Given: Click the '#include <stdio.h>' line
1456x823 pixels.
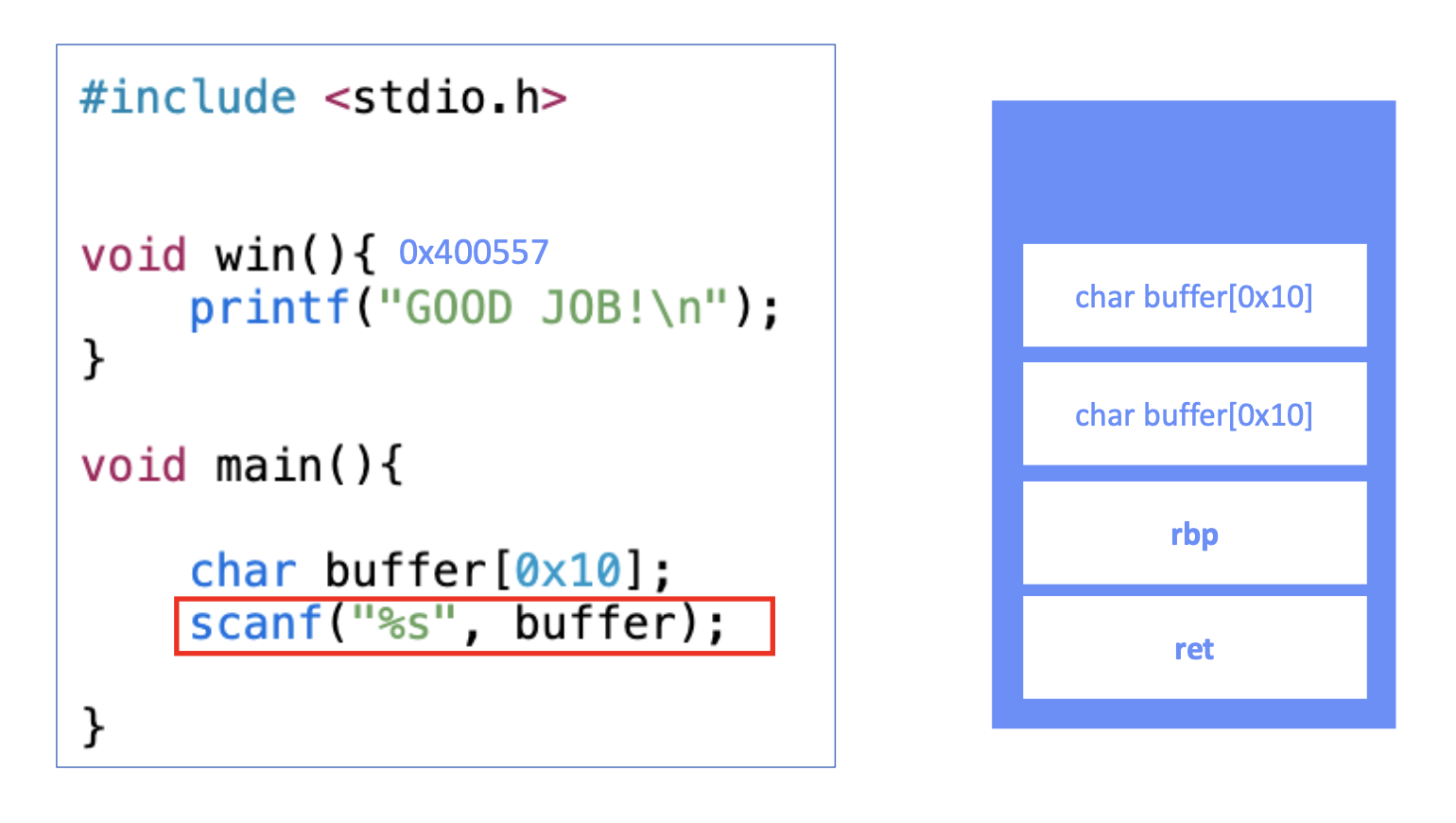Looking at the screenshot, I should pyautogui.click(x=323, y=97).
